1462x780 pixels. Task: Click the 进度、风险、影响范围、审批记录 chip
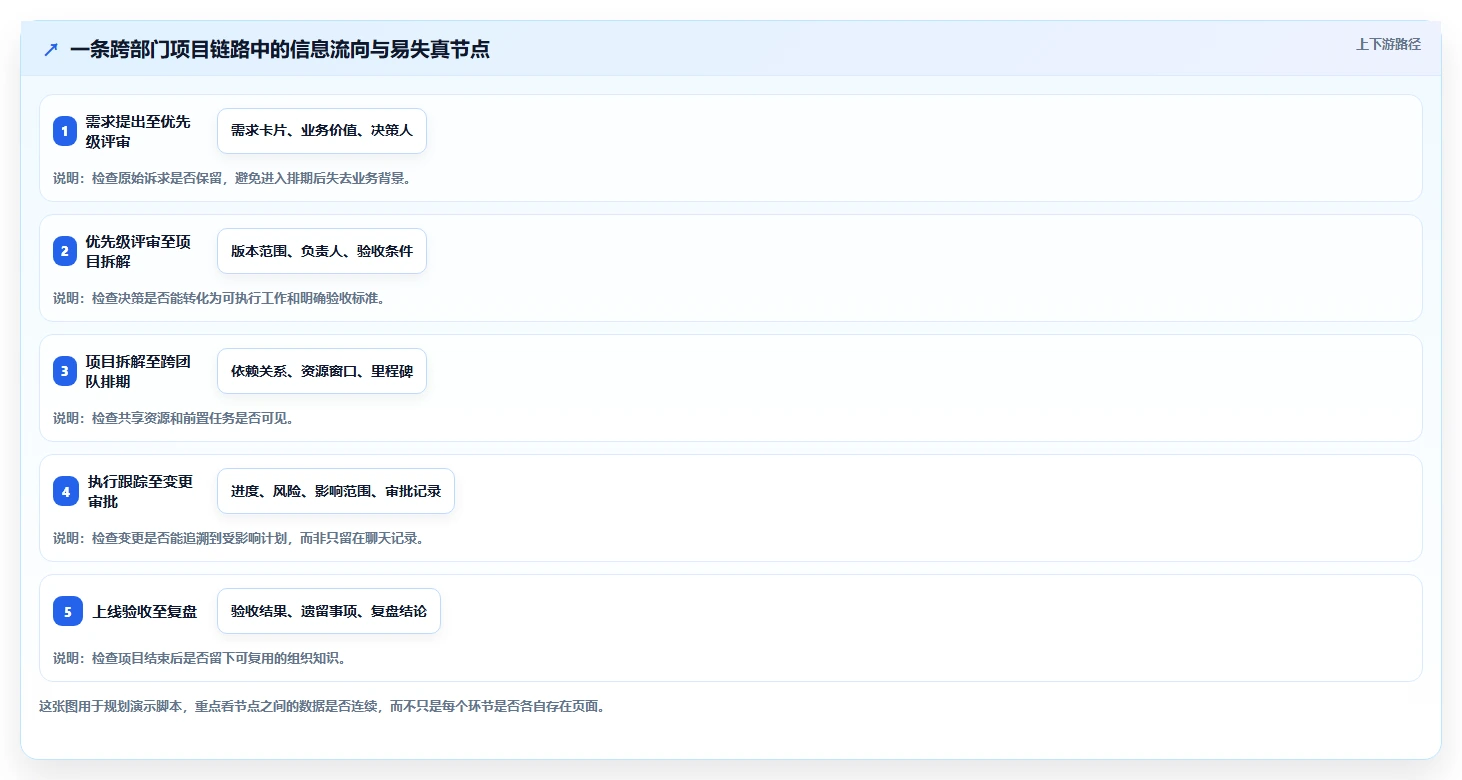(x=336, y=491)
